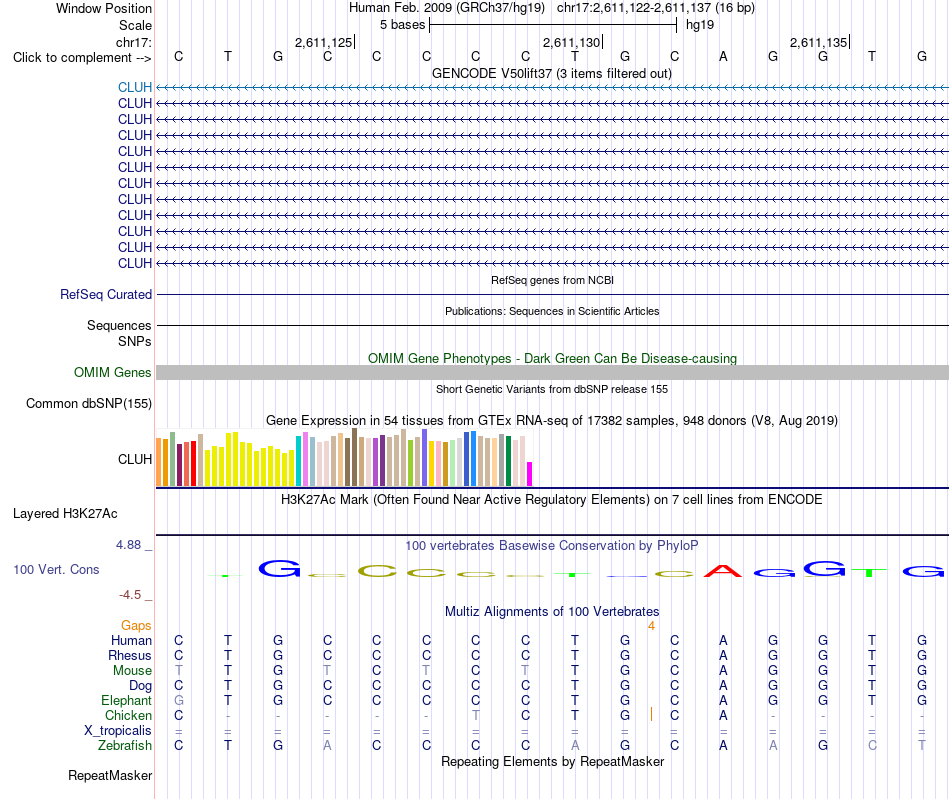Image resolution: width=950 pixels, height=799 pixels.
Task: Click 'Click to complement -->' to complement bases
Action: point(82,58)
